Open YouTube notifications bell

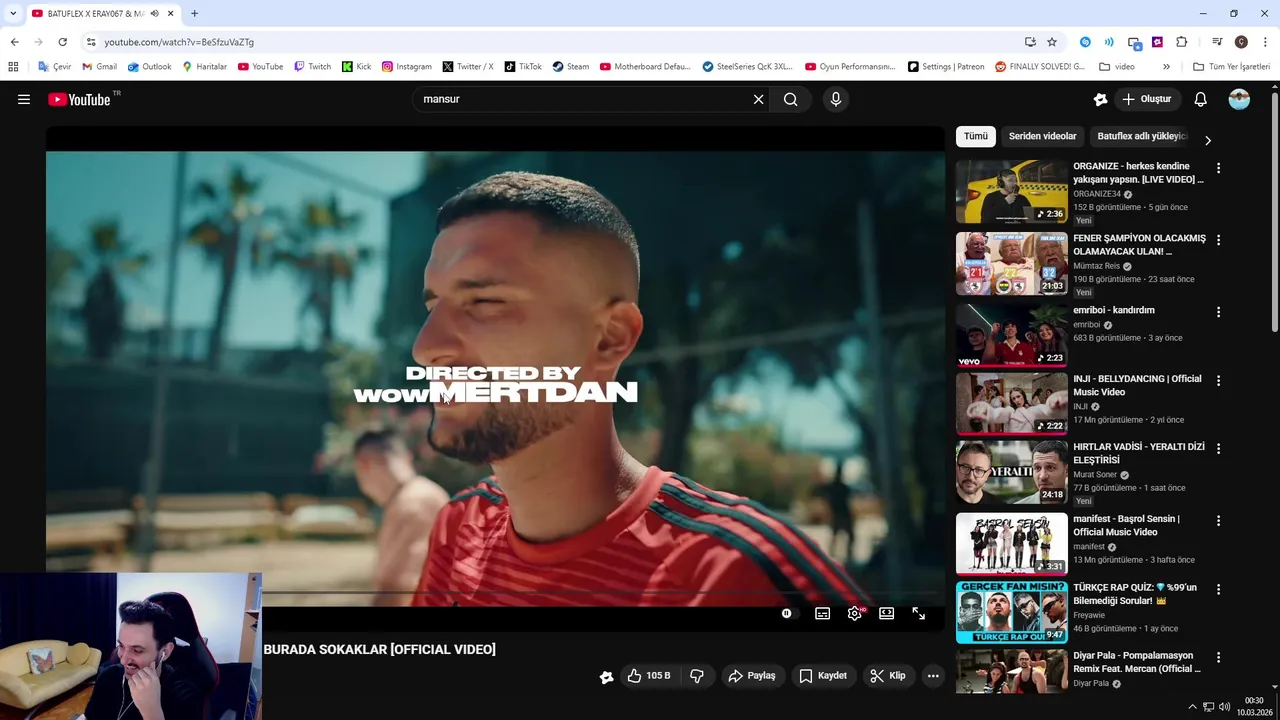pos(1201,99)
